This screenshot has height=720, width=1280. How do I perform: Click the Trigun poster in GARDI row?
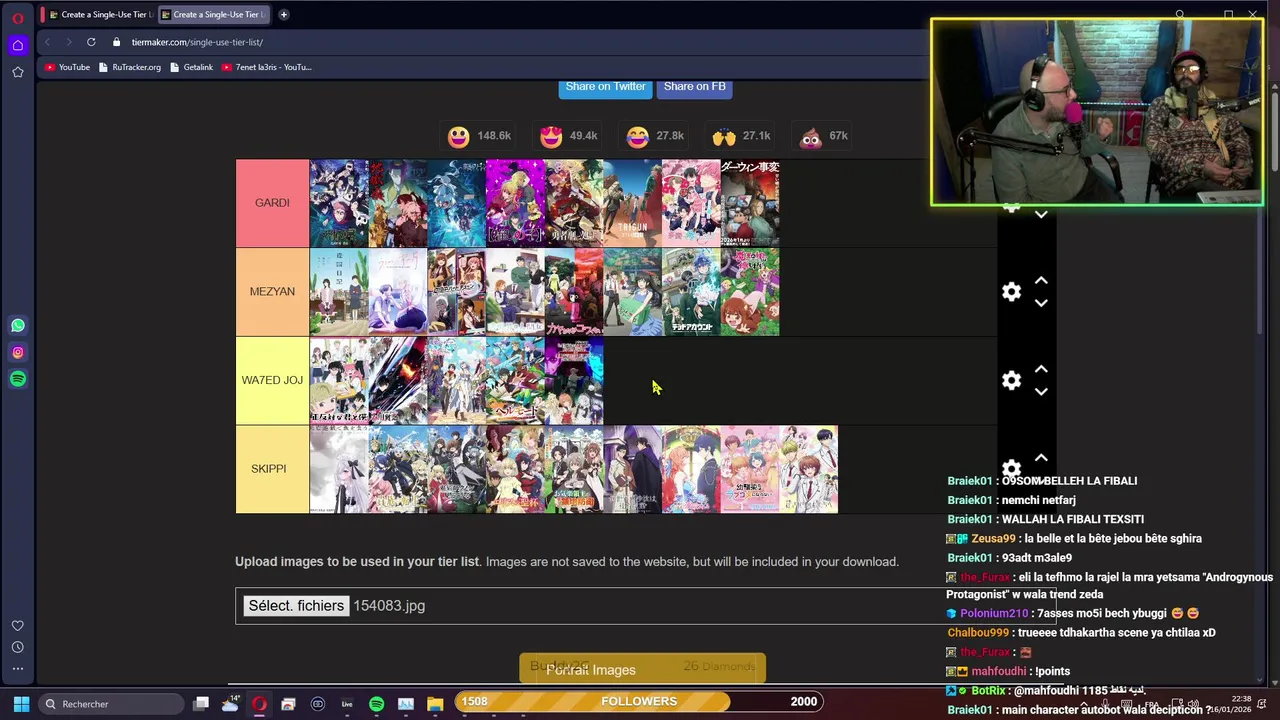633,203
